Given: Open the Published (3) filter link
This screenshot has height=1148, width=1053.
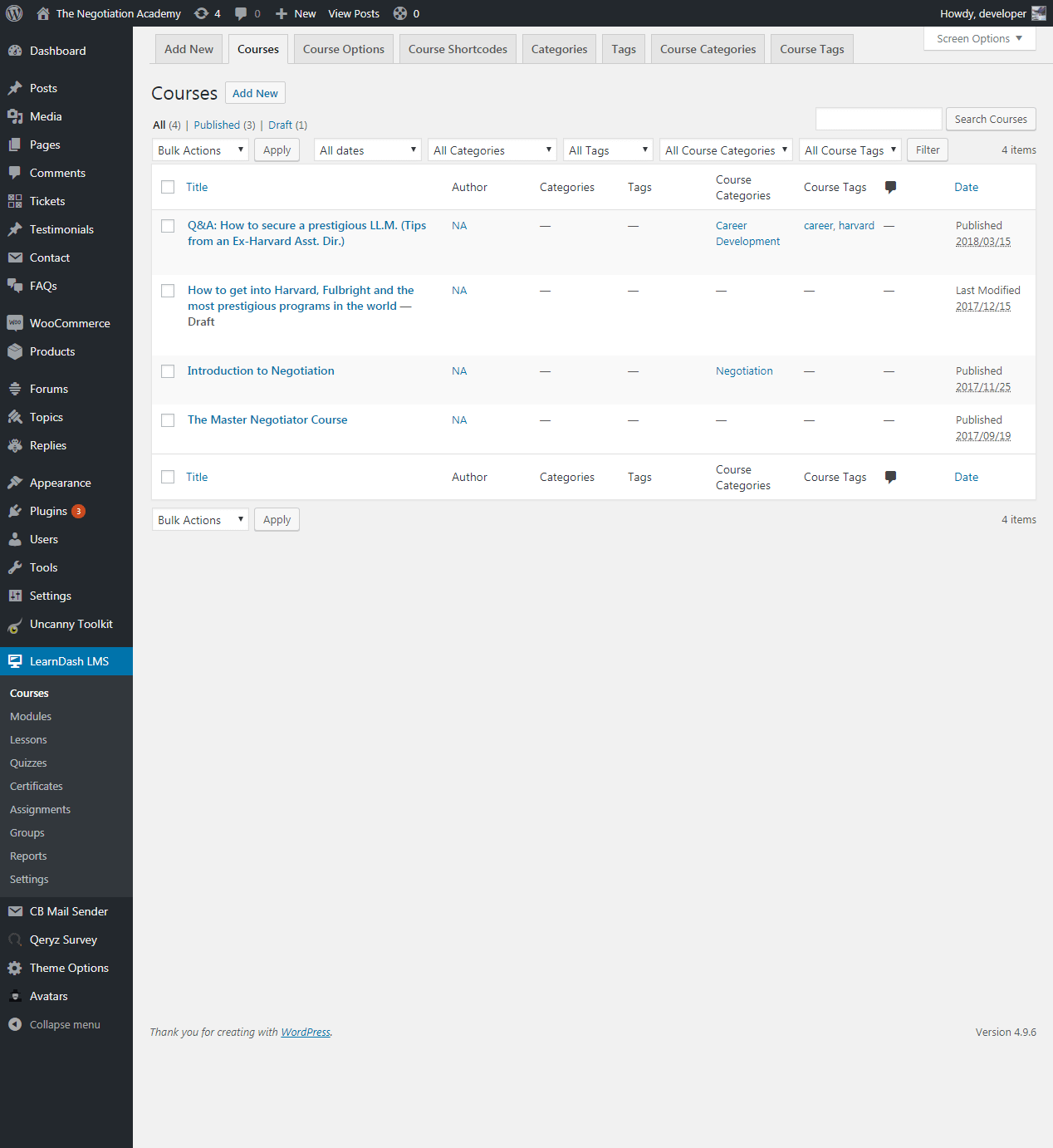Looking at the screenshot, I should click(224, 125).
